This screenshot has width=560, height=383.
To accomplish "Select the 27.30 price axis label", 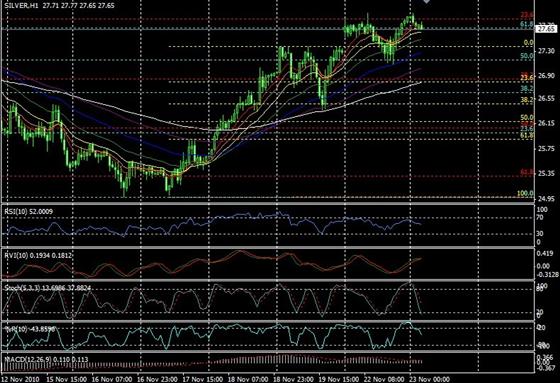I will coord(546,51).
